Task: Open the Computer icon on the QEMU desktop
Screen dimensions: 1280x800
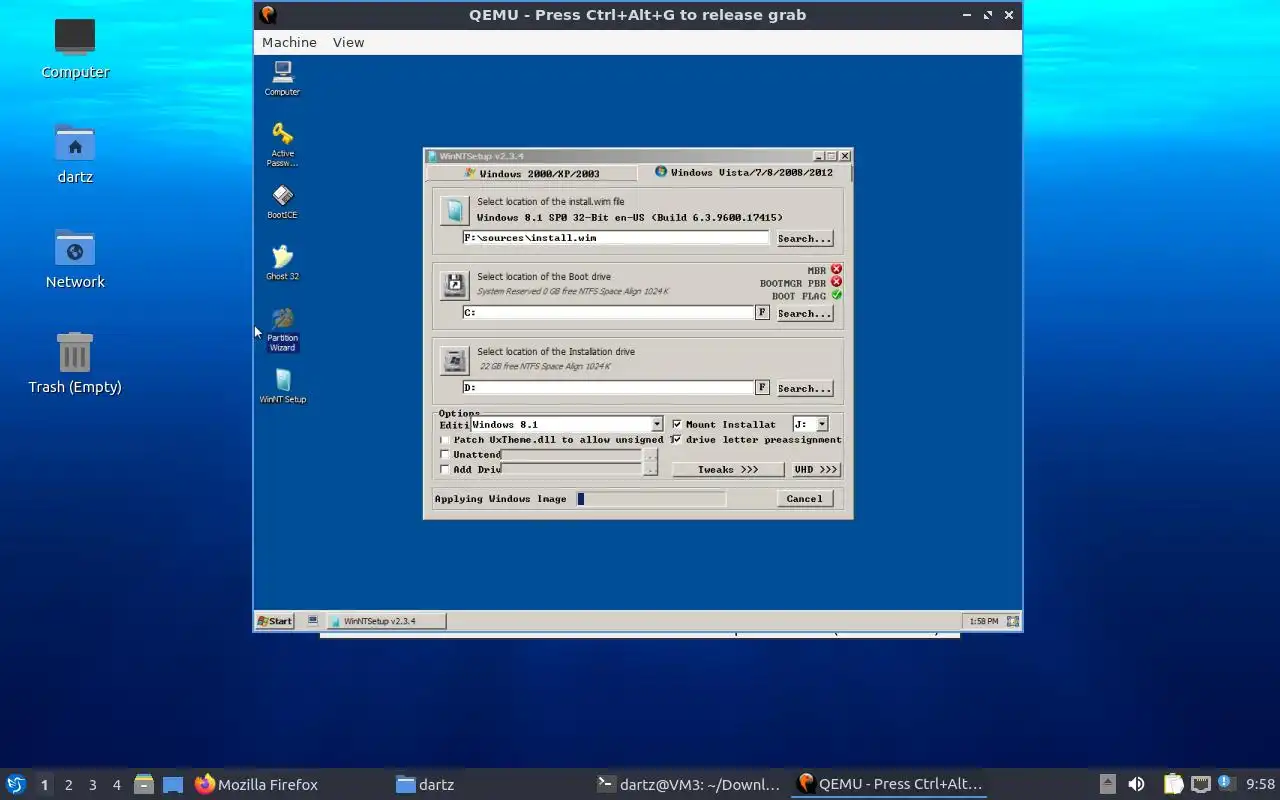Action: tap(282, 78)
